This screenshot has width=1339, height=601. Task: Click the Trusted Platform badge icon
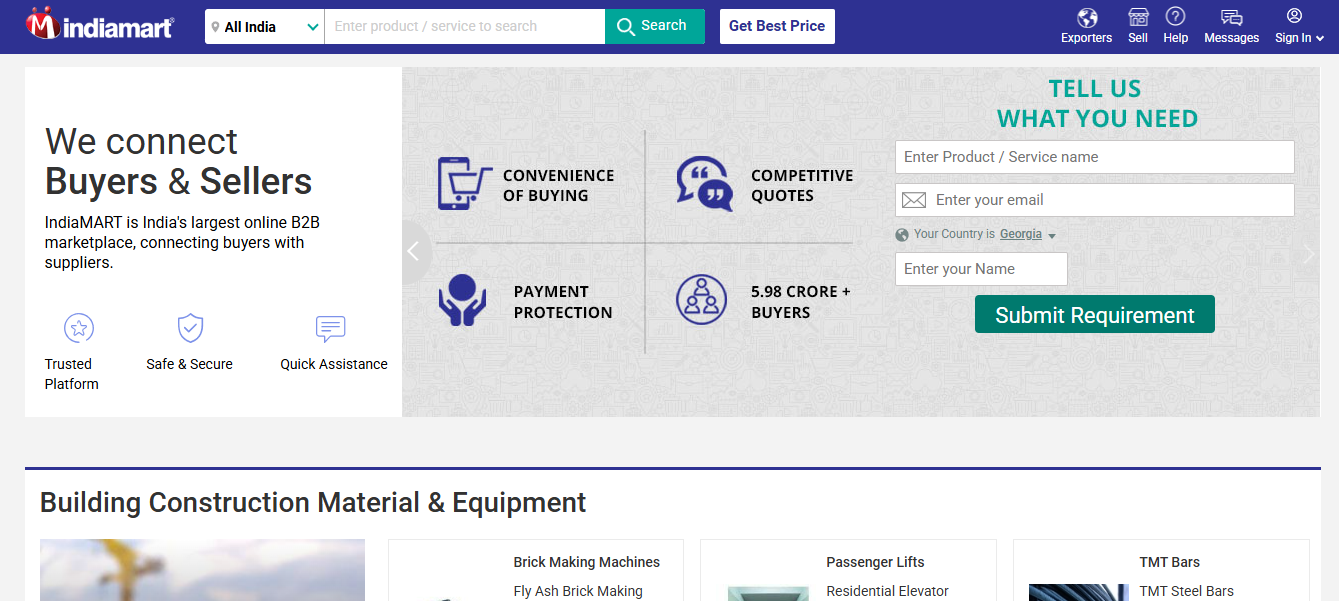click(x=77, y=328)
